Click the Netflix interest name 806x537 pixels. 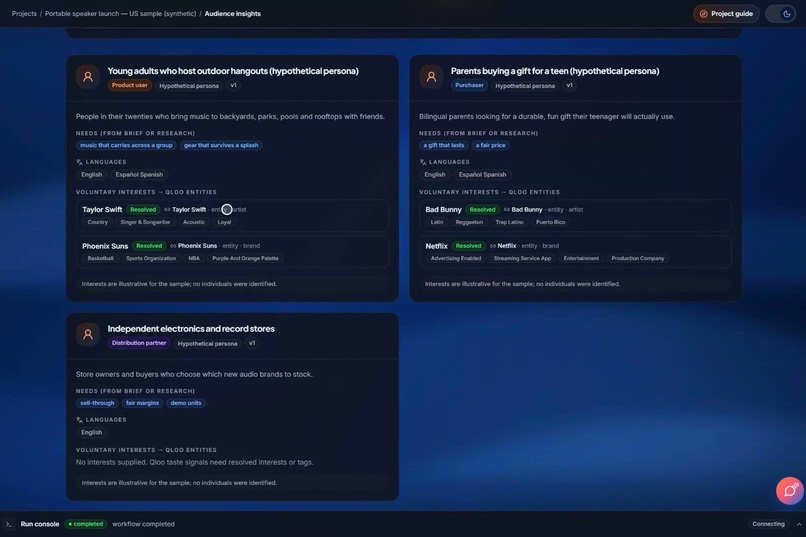click(x=436, y=246)
